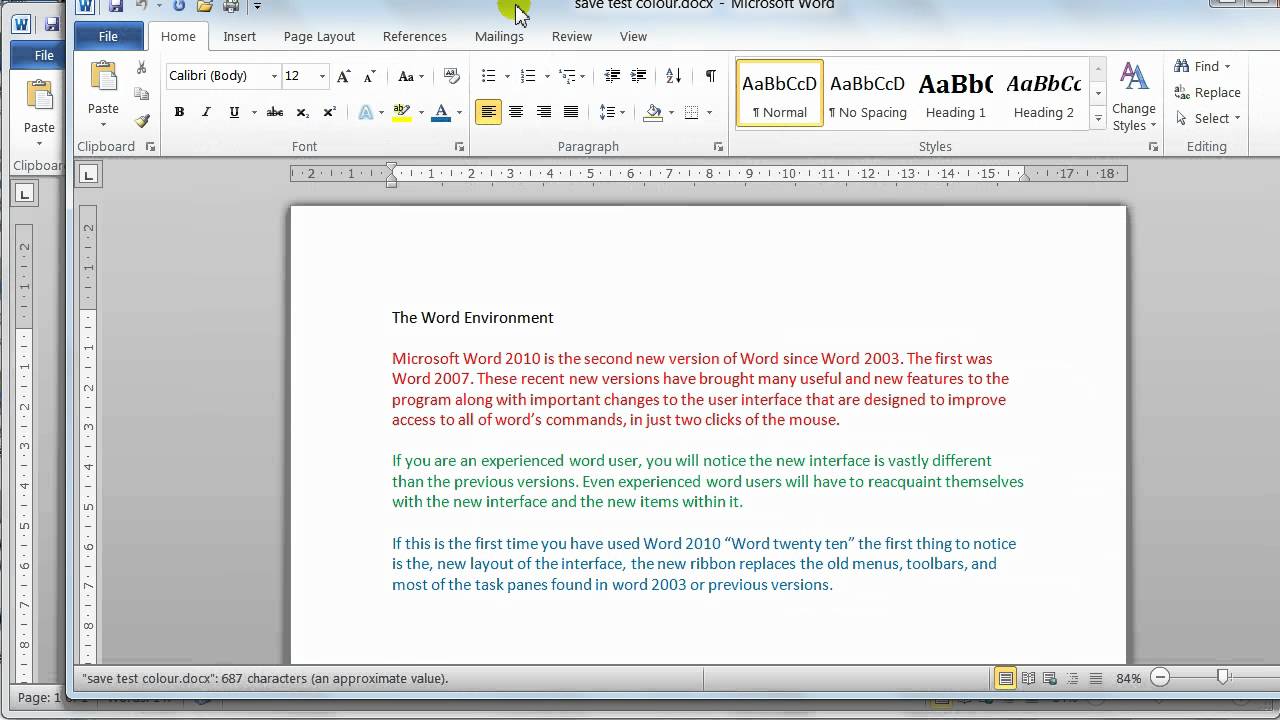Activate the Format Painter brush
1280x720 pixels.
point(142,121)
